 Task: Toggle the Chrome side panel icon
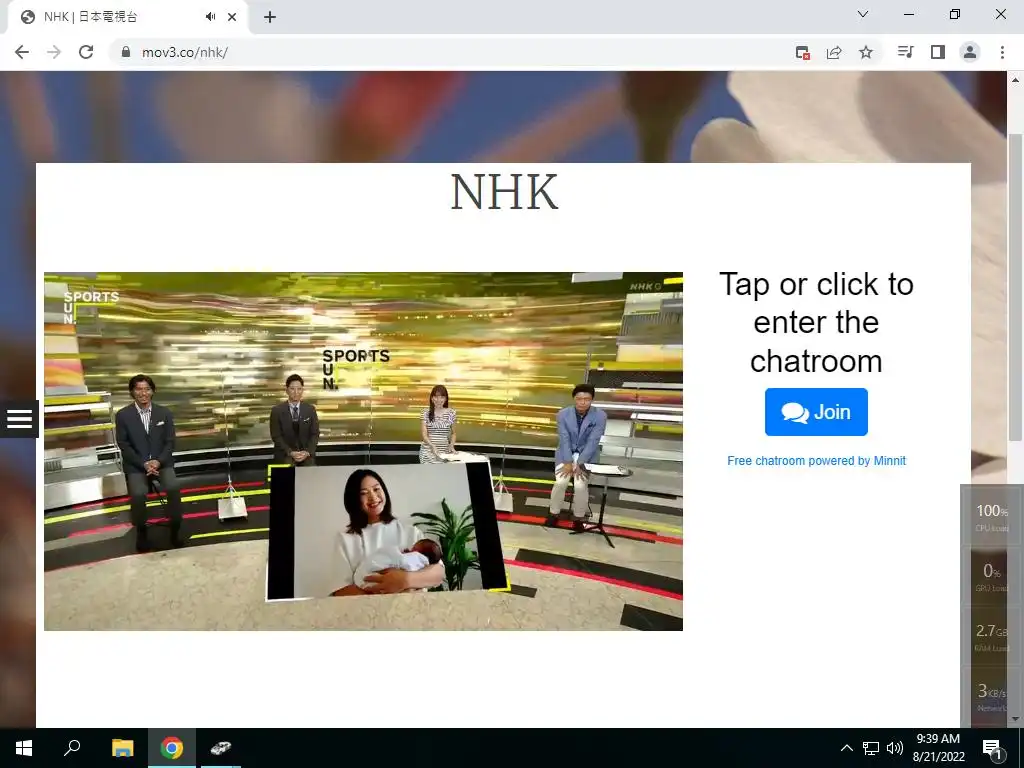tap(938, 52)
